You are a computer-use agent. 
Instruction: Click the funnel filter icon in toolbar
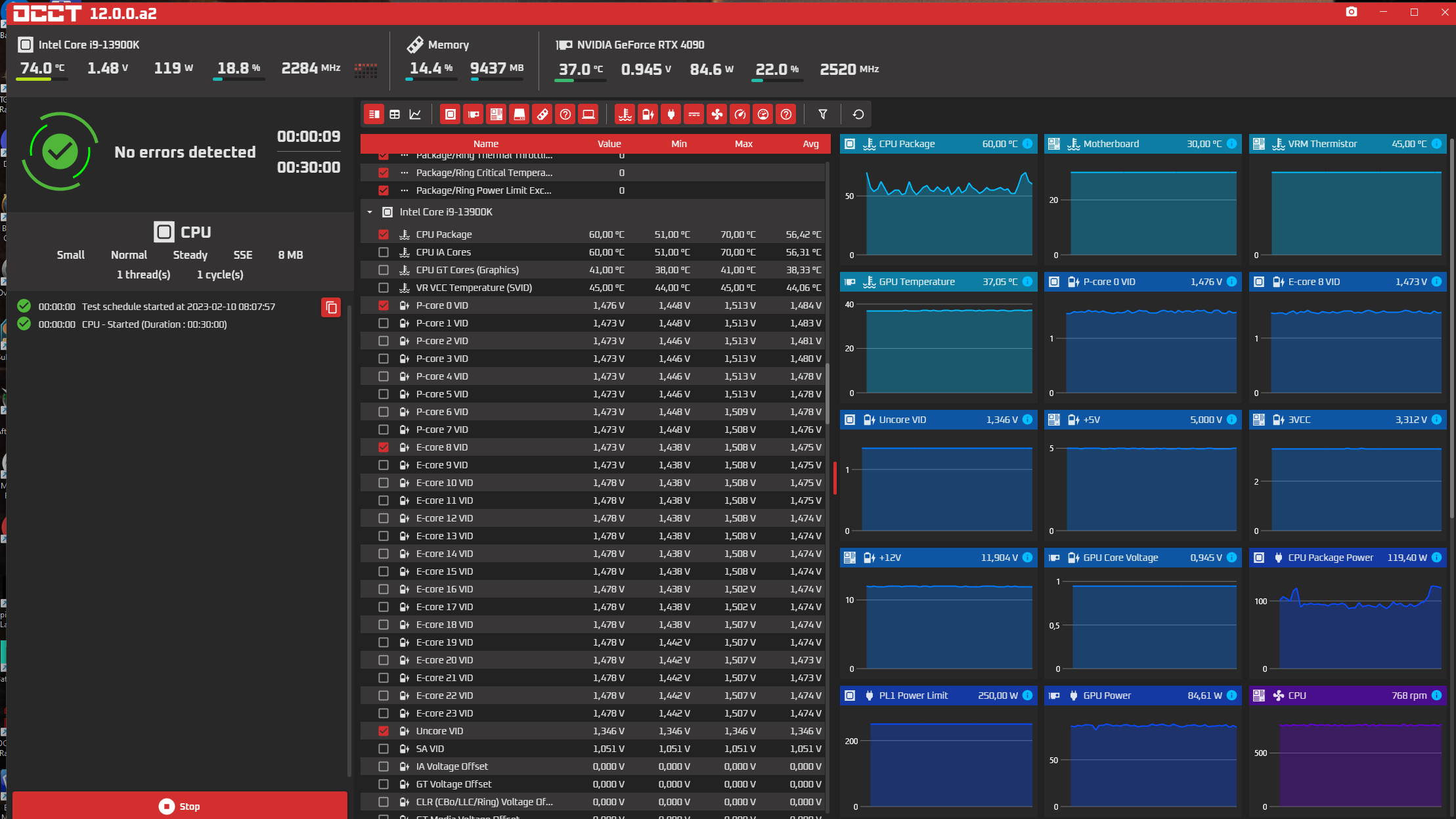pos(822,114)
